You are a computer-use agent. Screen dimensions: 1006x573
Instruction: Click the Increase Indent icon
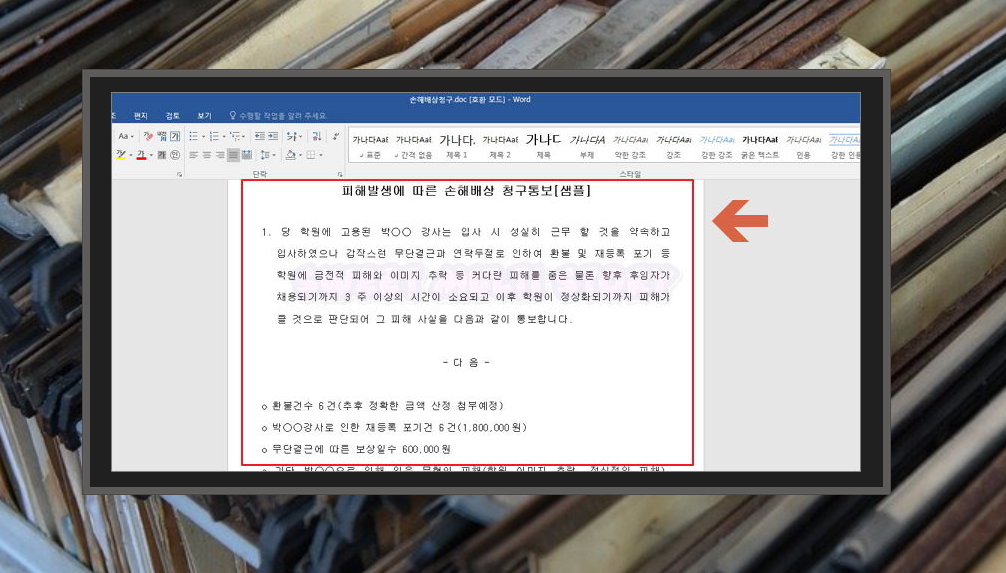click(x=273, y=136)
